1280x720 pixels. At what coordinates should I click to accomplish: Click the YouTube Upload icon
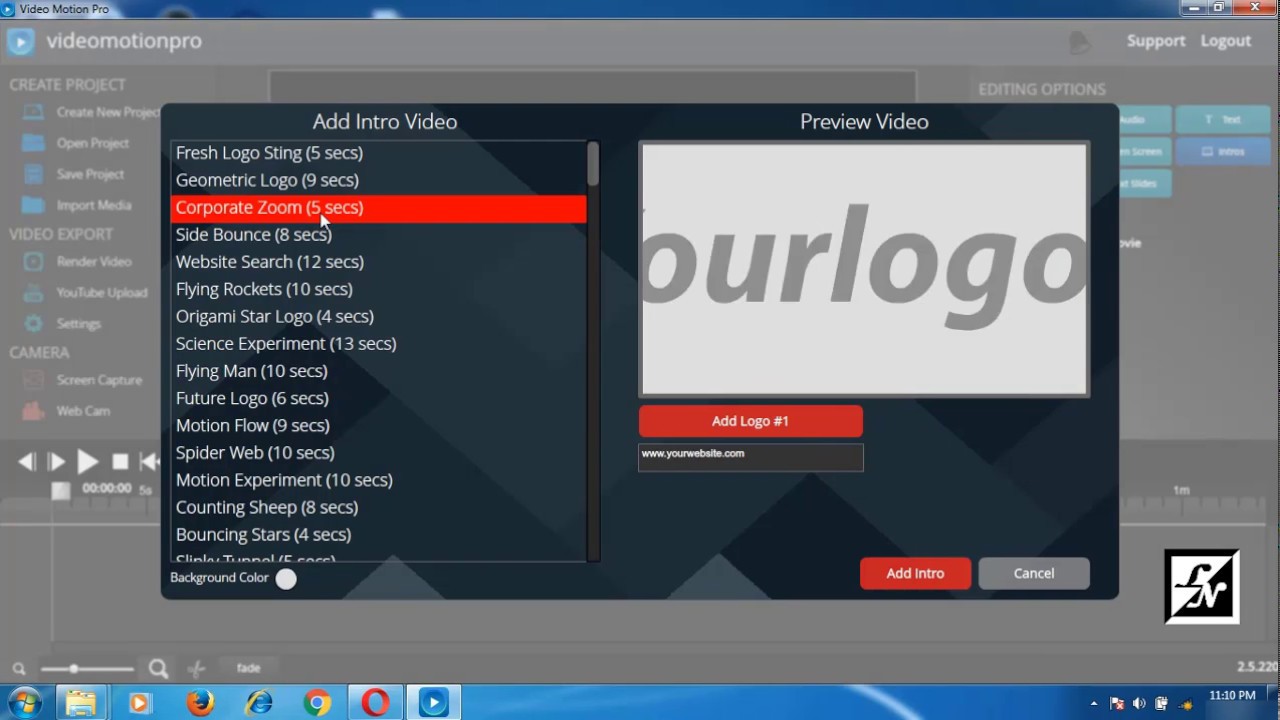34,293
